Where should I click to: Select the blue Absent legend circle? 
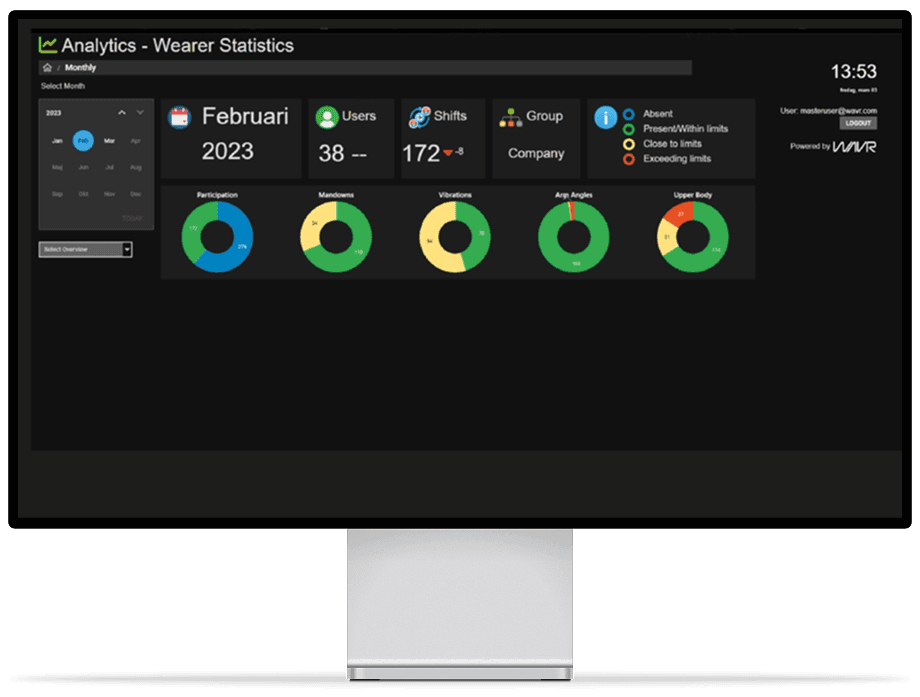coord(629,114)
